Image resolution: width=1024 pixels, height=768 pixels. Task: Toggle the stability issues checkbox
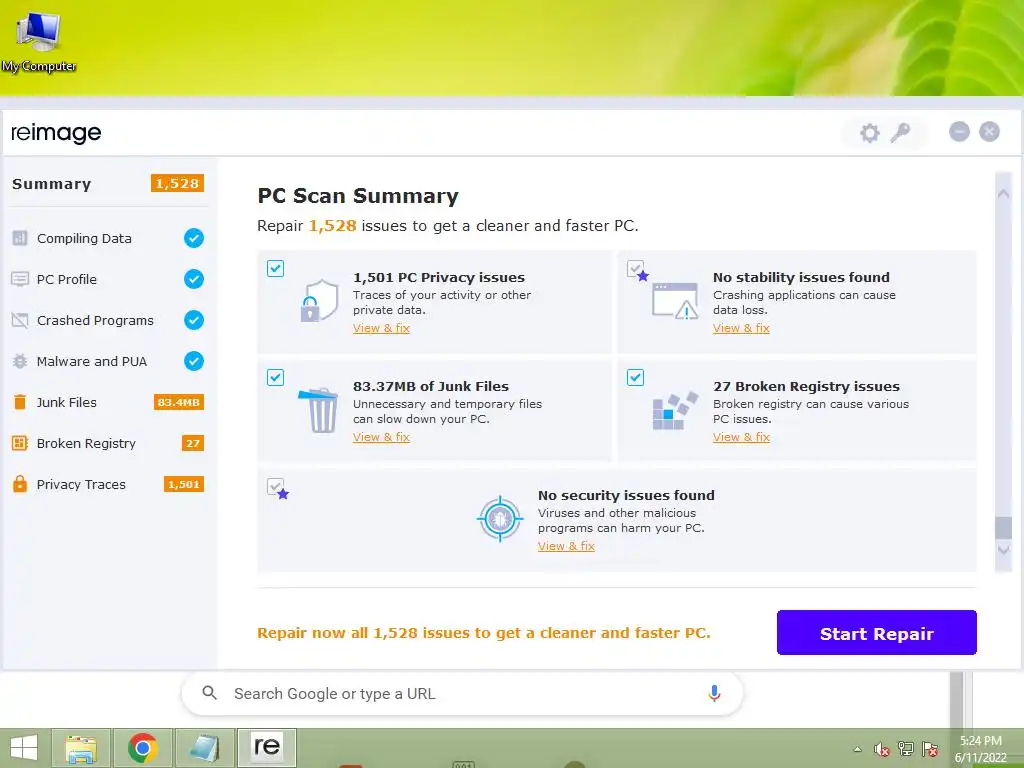(635, 268)
